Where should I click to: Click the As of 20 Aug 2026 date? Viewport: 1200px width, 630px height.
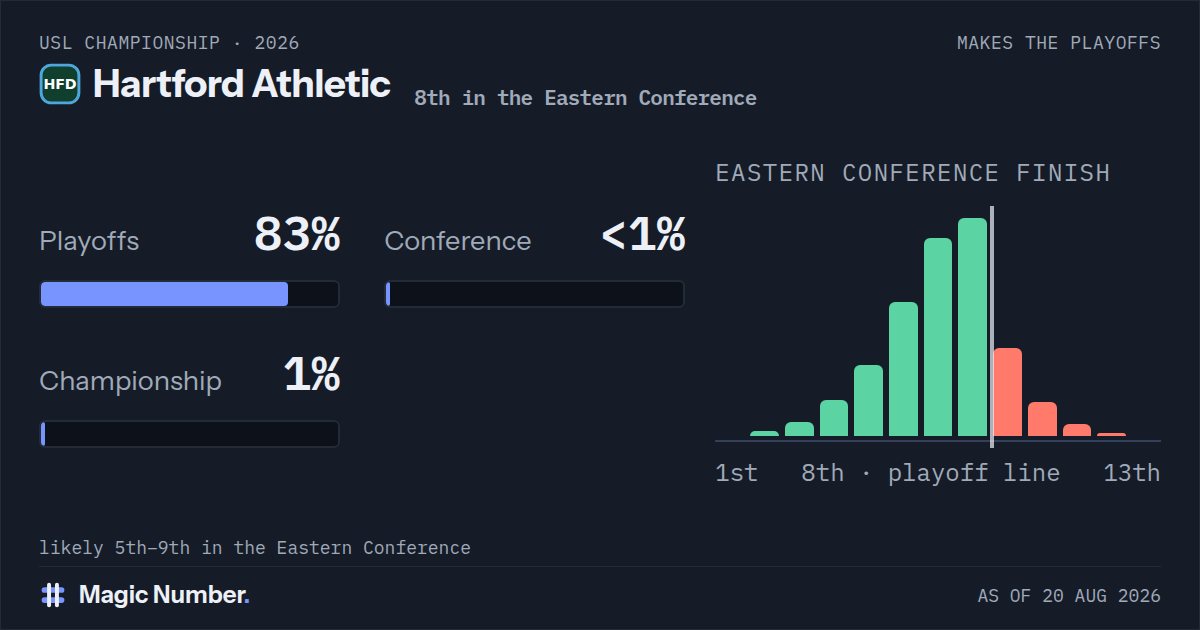tap(1069, 596)
